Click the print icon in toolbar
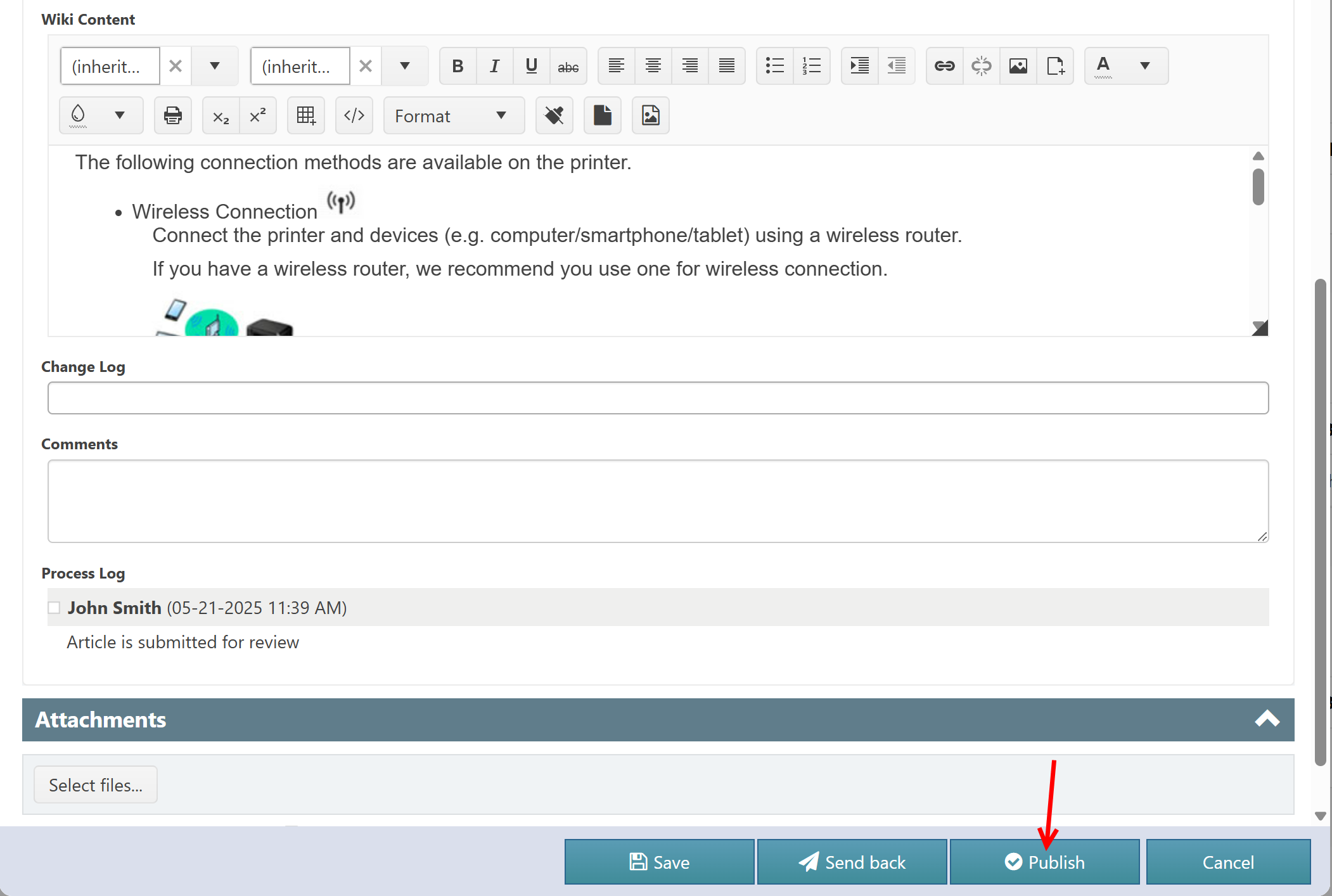This screenshot has width=1332, height=896. tap(172, 115)
